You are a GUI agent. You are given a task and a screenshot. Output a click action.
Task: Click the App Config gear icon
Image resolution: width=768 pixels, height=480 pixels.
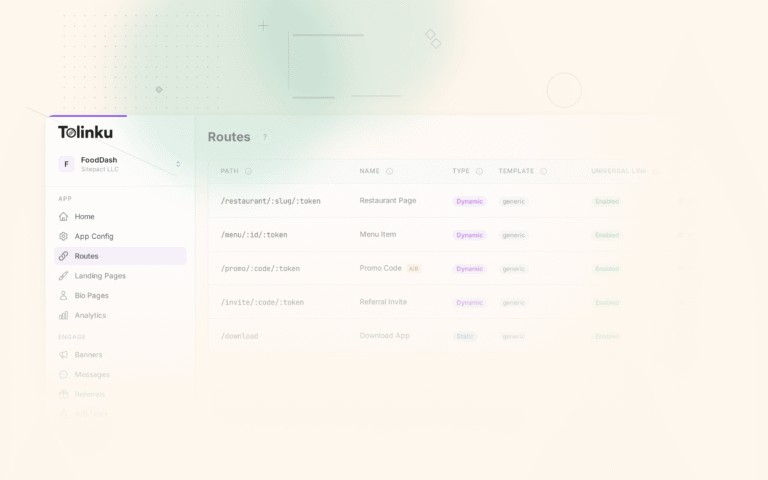point(63,236)
